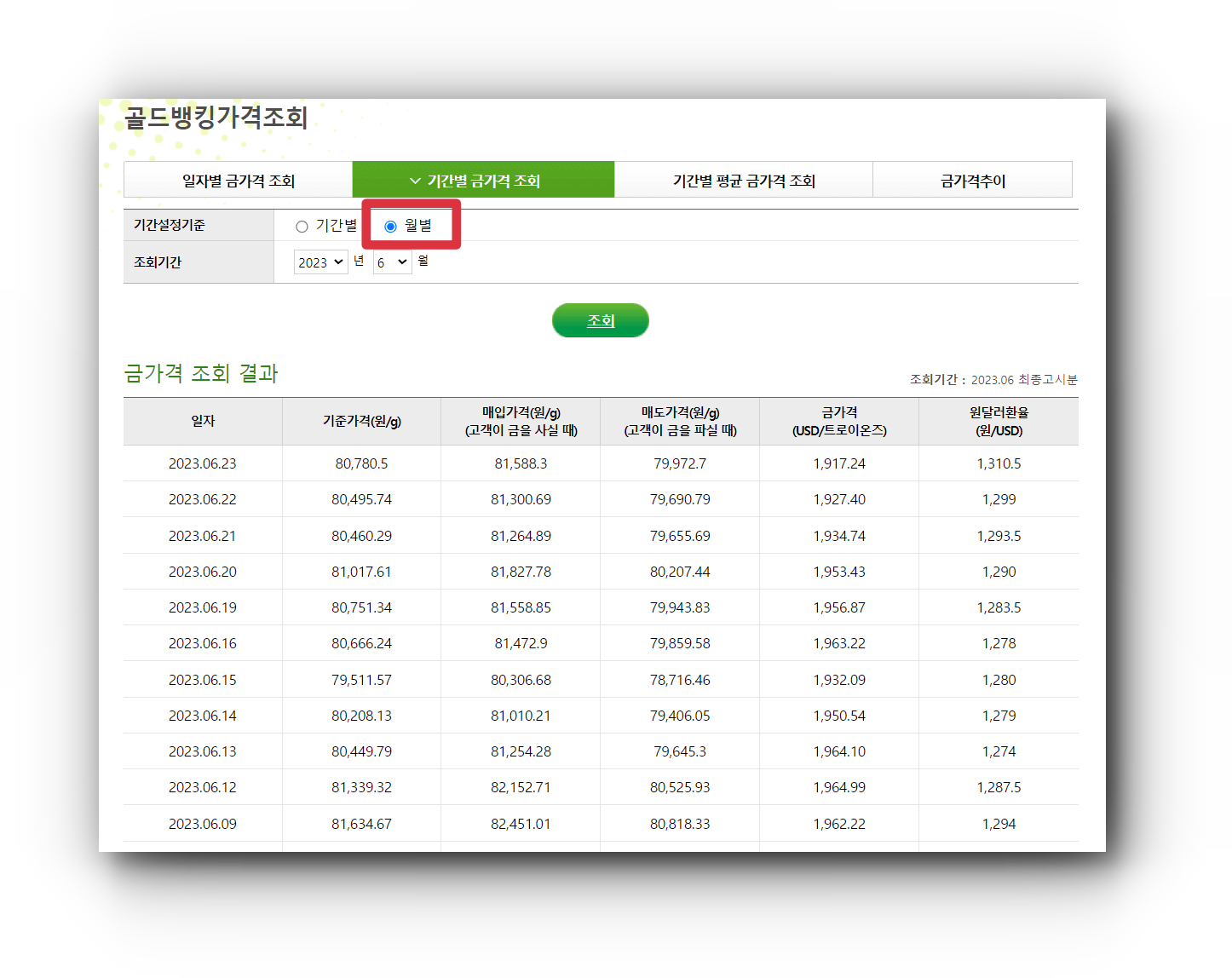Click buy price value 81,264.89
Viewport: 1232px width, 978px height.
pos(521,536)
